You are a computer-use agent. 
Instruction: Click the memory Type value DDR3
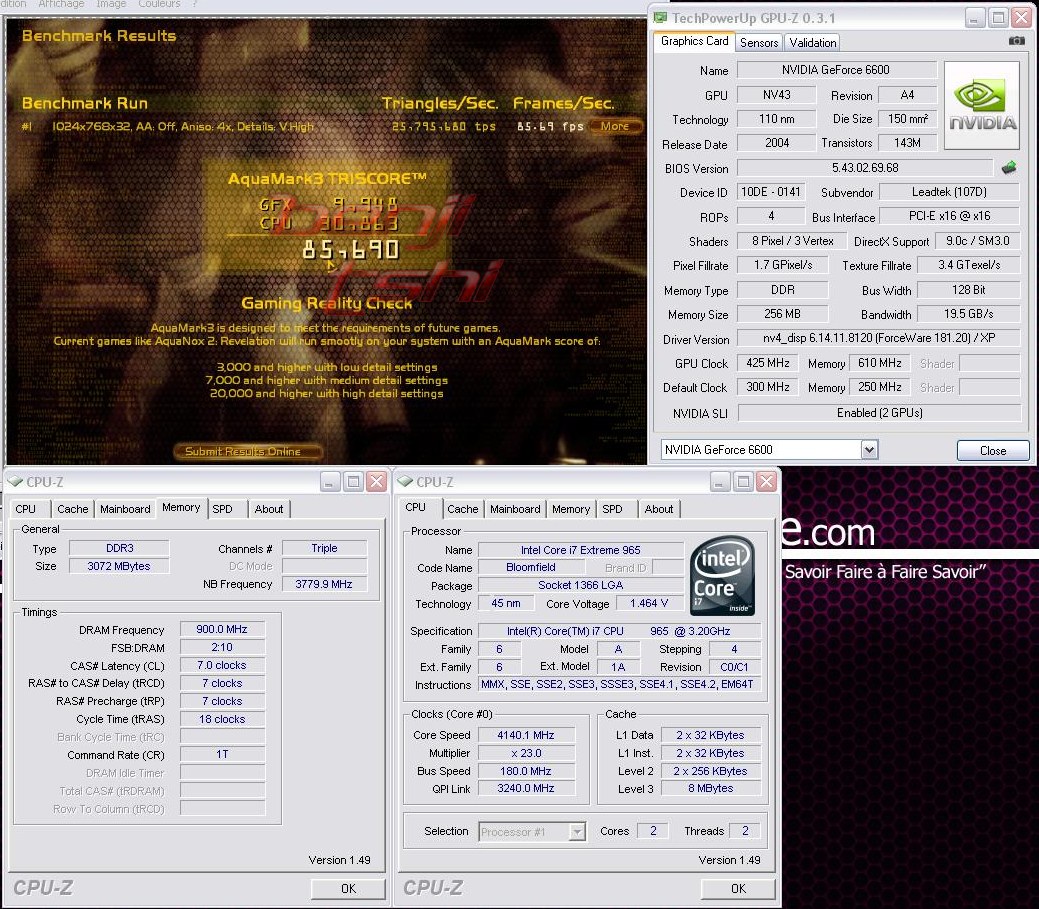click(119, 548)
